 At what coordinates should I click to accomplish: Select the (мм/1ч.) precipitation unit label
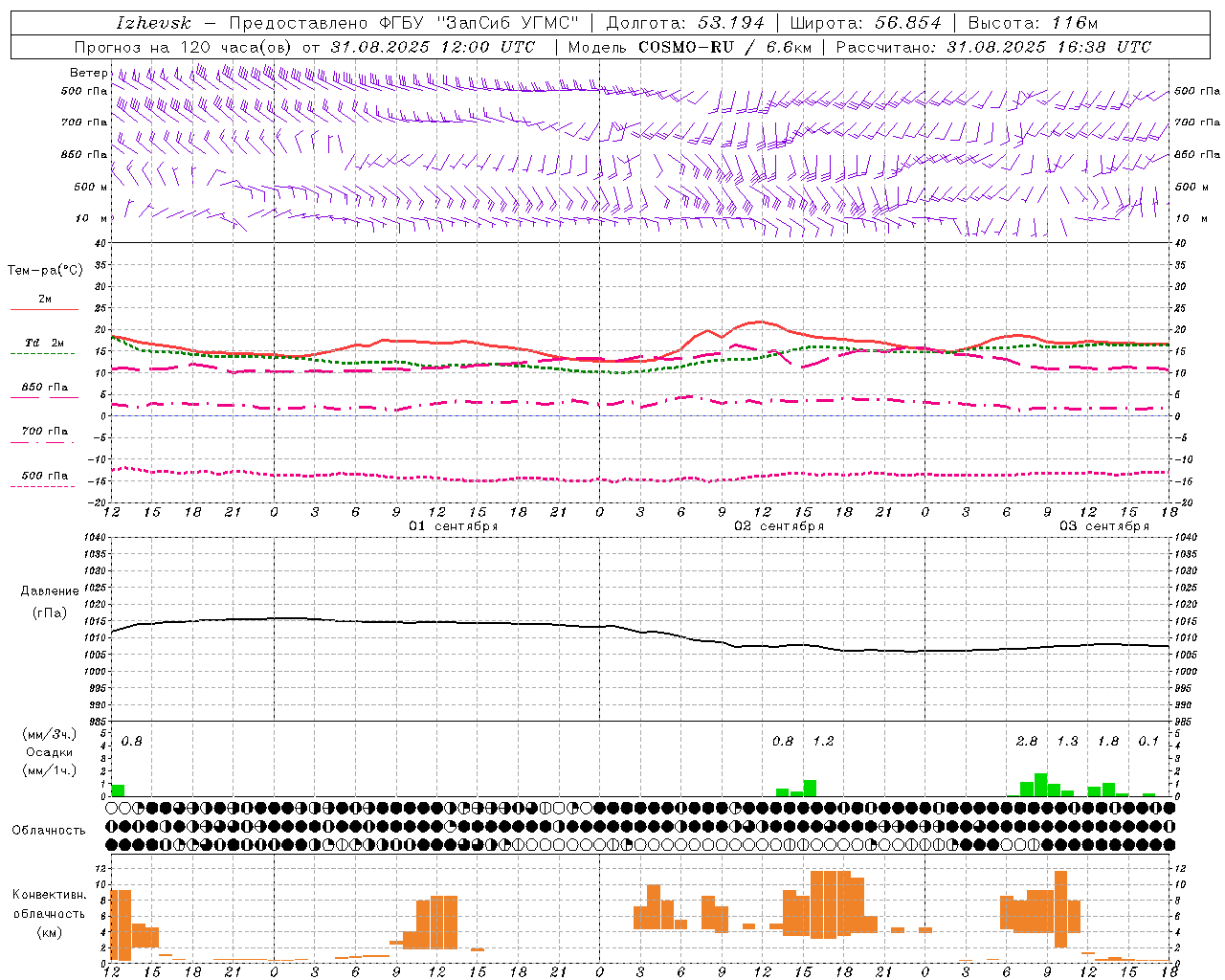click(x=50, y=770)
